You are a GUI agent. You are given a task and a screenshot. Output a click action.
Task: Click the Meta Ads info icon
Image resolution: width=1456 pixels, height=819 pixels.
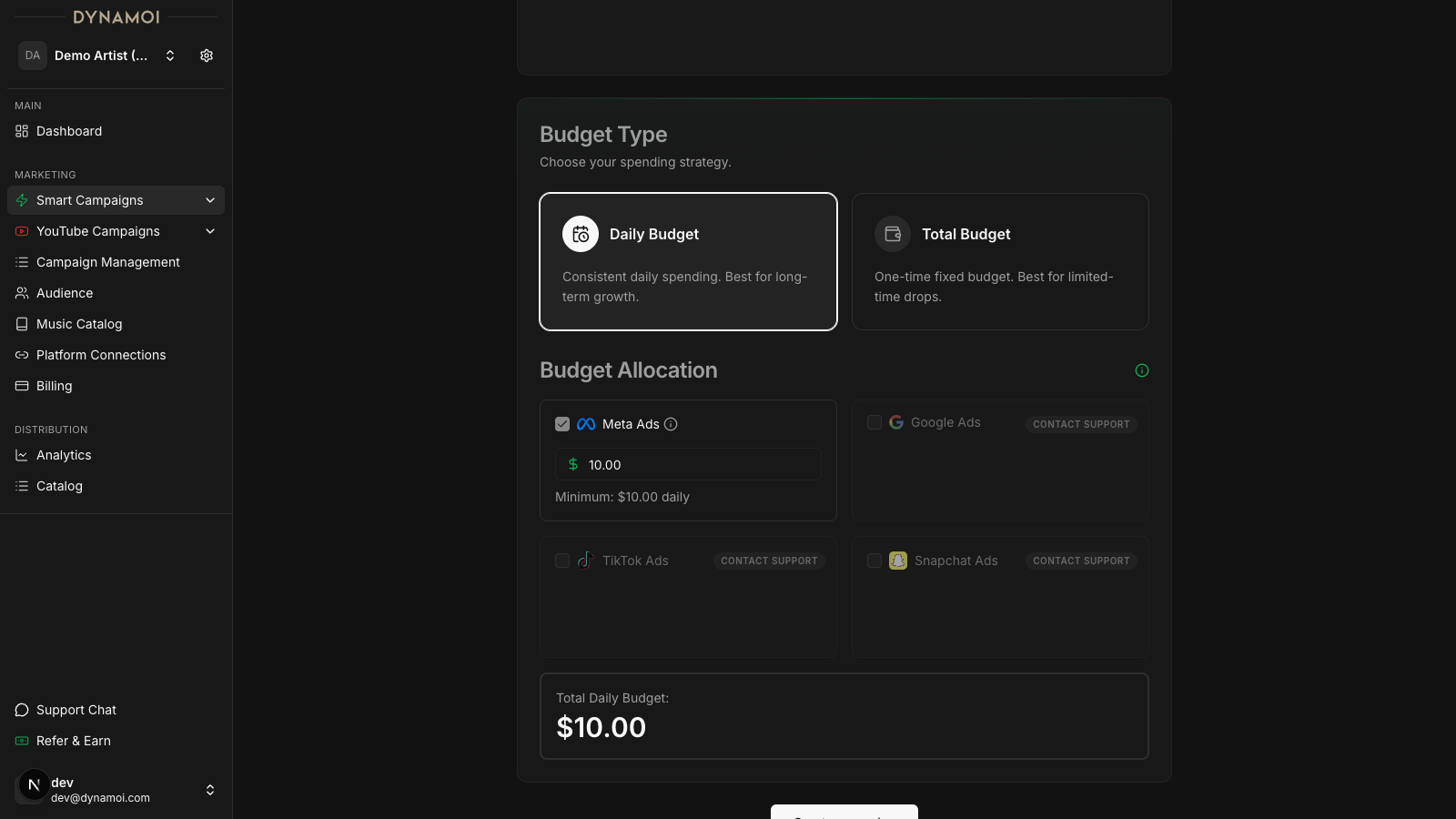[x=671, y=424]
